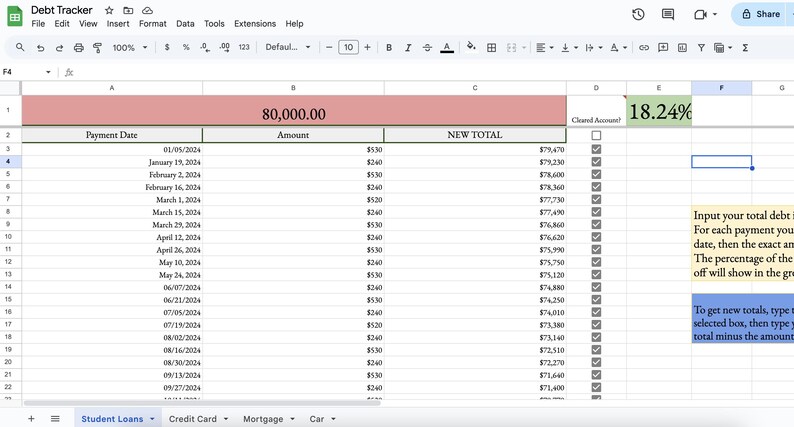Uncheck the February 2, 2024 checkbox
Viewport: 794px width, 427px height.
pos(596,174)
